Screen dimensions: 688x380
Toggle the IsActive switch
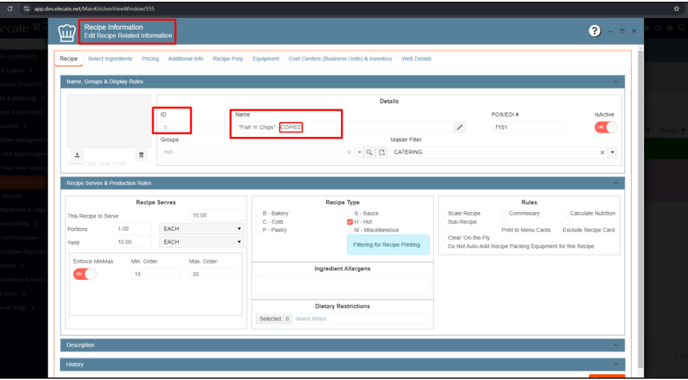point(606,127)
